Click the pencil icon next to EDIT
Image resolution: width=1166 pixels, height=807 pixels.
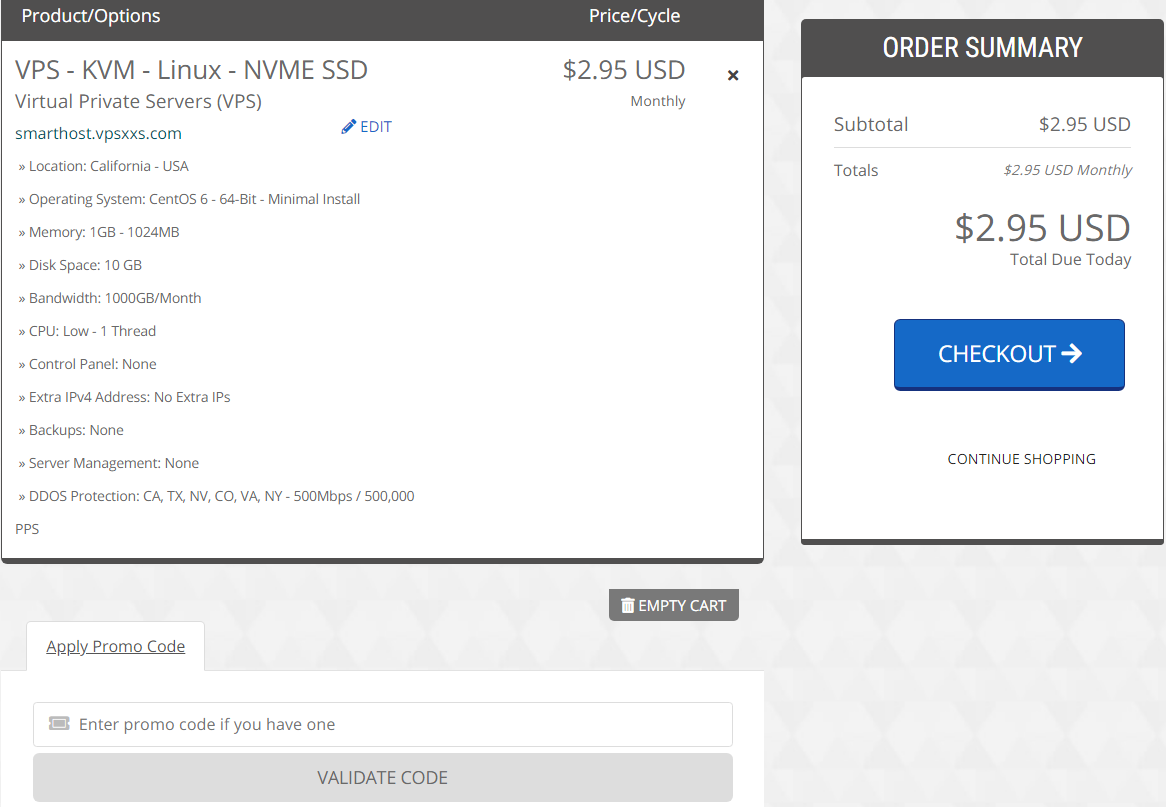click(x=348, y=126)
